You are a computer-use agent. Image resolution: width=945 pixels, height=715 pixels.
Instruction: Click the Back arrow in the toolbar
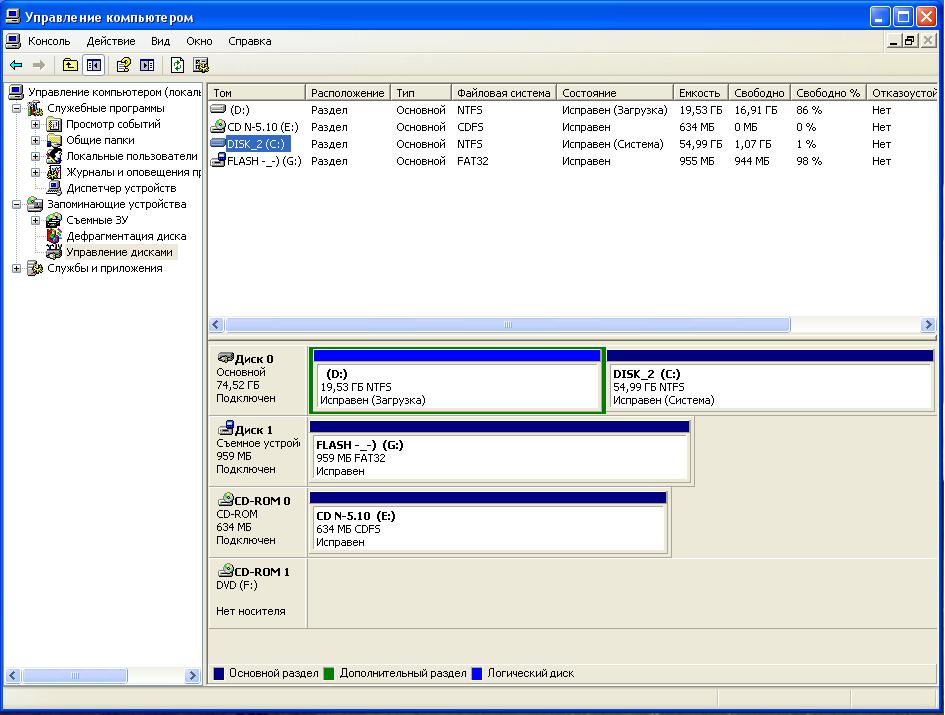click(x=16, y=65)
